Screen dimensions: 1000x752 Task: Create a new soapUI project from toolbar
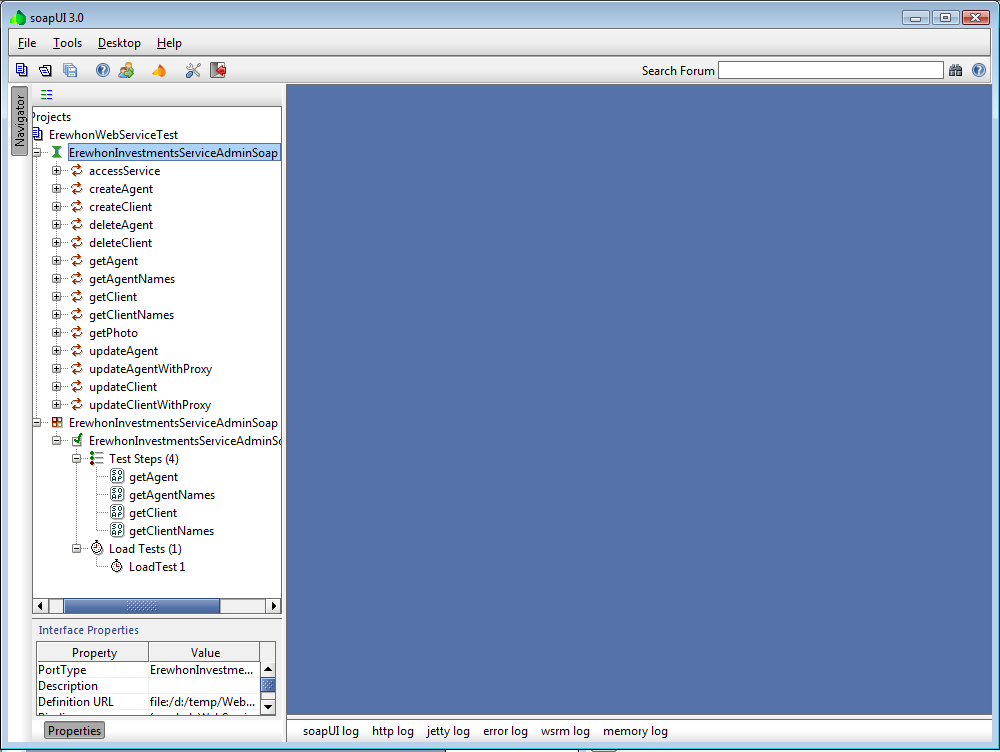(x=22, y=70)
